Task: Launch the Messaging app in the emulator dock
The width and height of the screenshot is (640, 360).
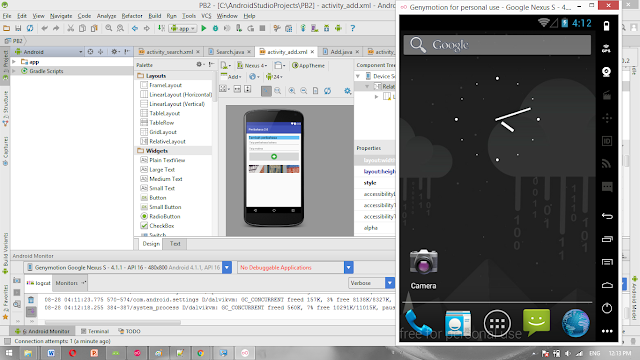Action: 536,322
